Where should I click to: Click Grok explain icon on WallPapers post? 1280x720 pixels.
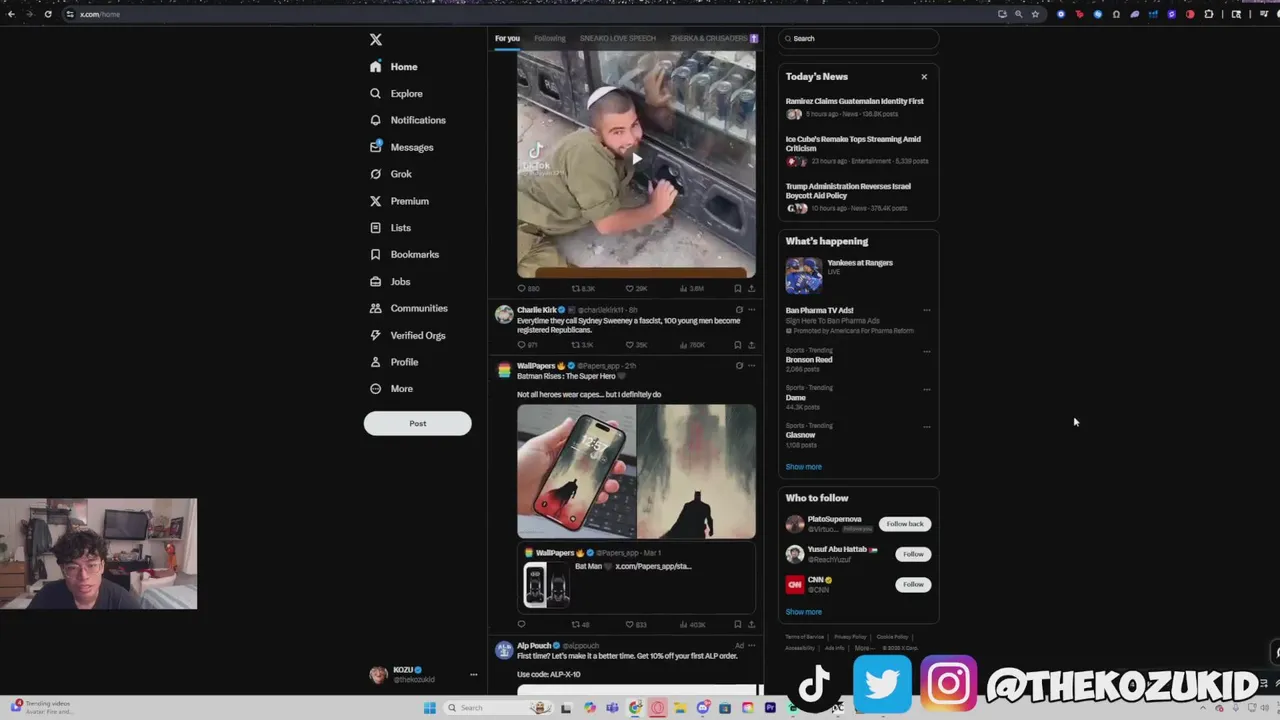[739, 366]
